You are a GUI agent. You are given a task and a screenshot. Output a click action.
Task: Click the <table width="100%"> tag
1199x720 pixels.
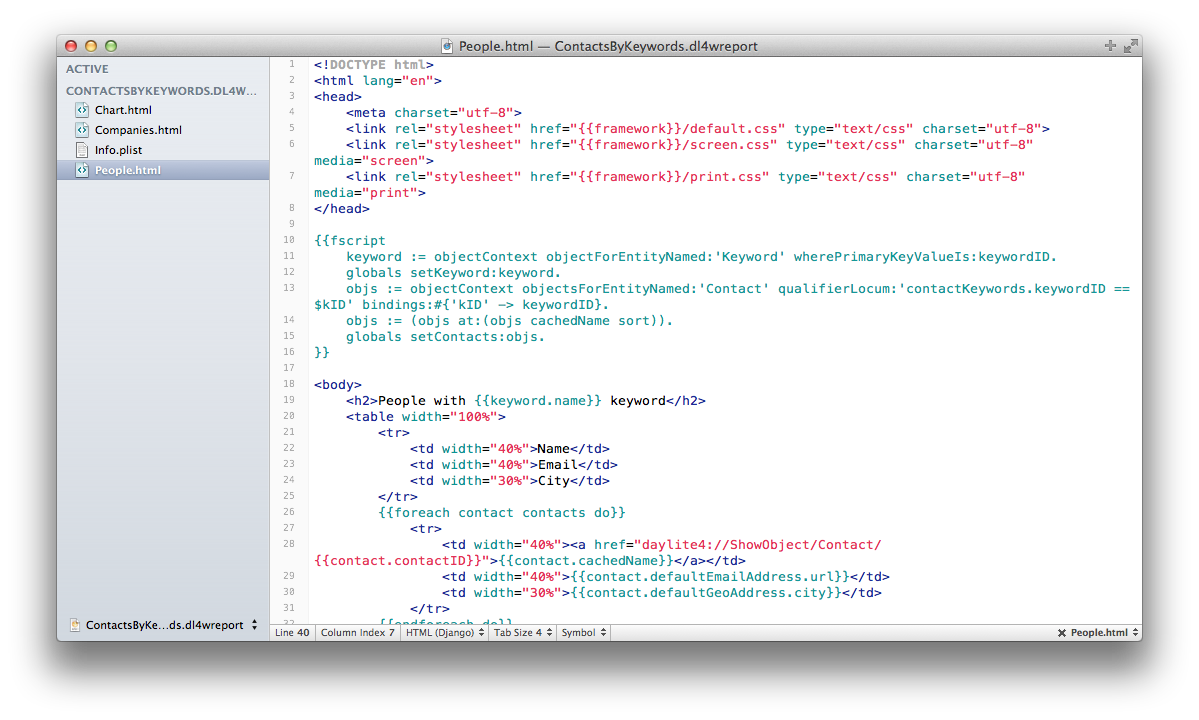tap(426, 417)
